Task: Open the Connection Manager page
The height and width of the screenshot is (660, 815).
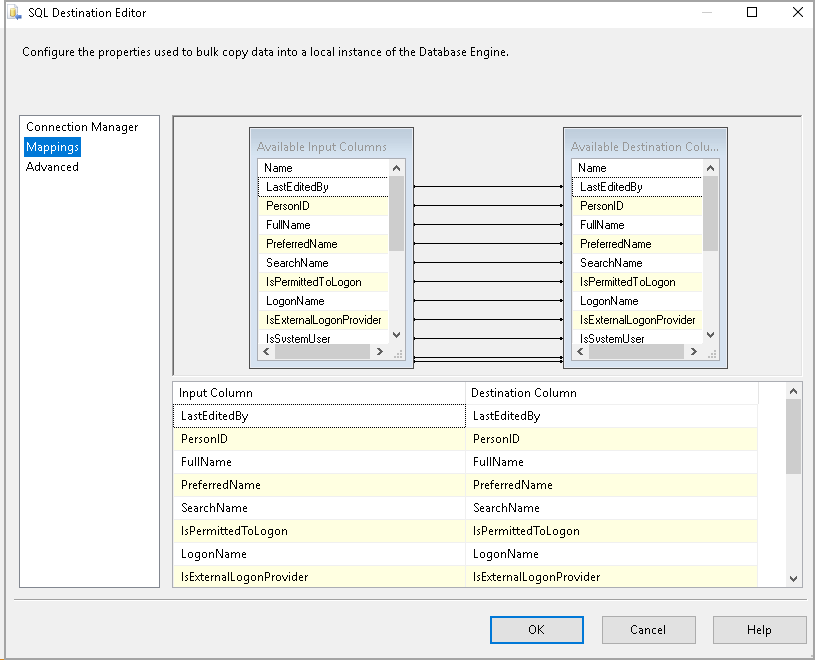Action: click(x=82, y=127)
